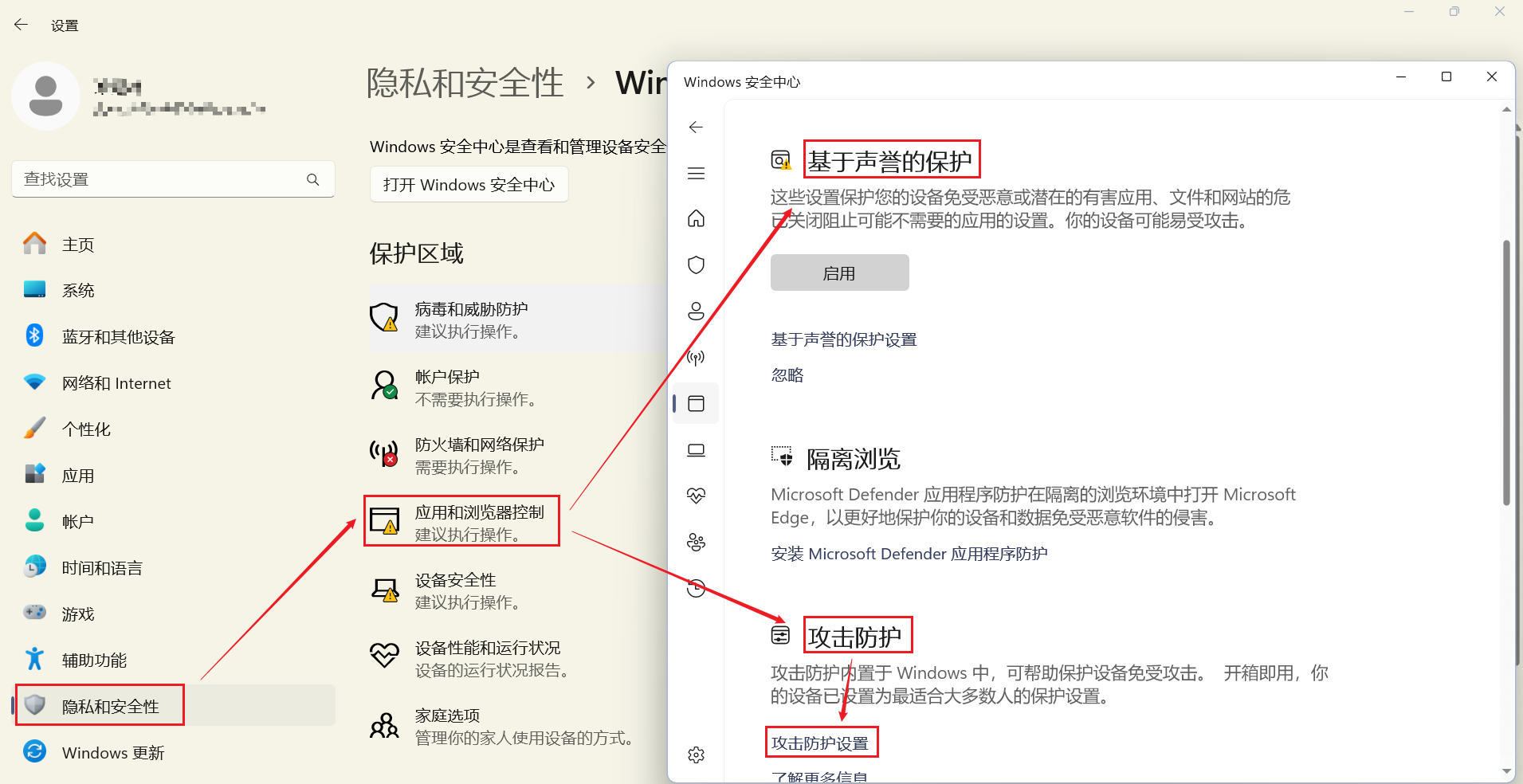Click the user avatar in Settings
Screen dimensions: 1523x784
tap(46, 96)
